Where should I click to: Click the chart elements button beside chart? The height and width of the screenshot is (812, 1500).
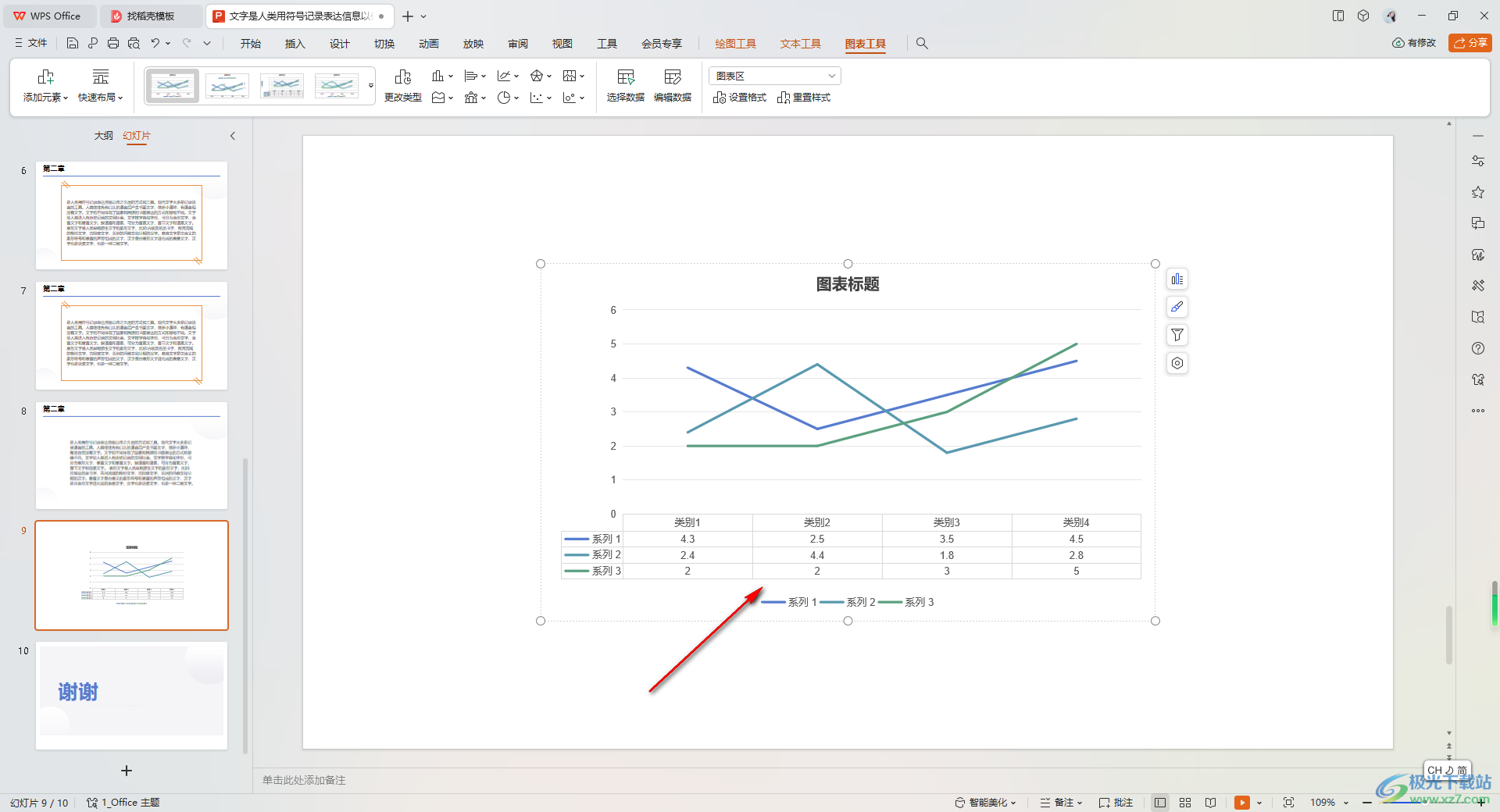pos(1177,280)
